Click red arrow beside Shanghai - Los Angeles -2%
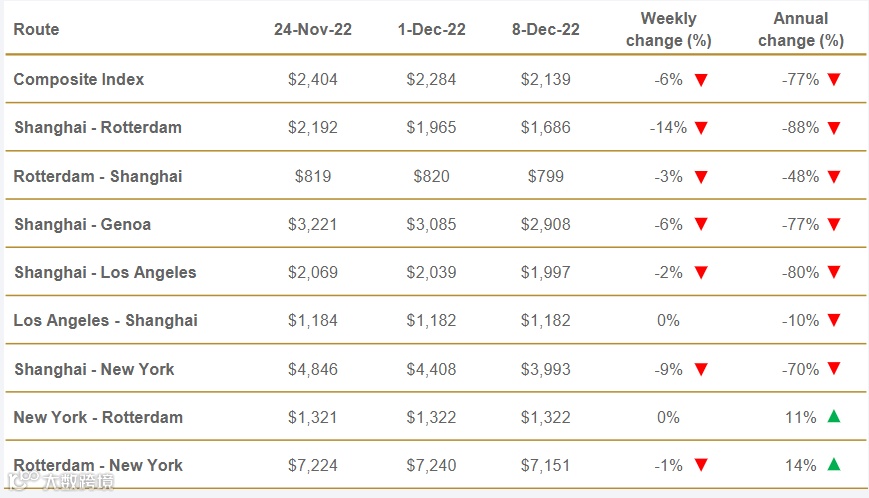The width and height of the screenshot is (869, 498). point(701,273)
